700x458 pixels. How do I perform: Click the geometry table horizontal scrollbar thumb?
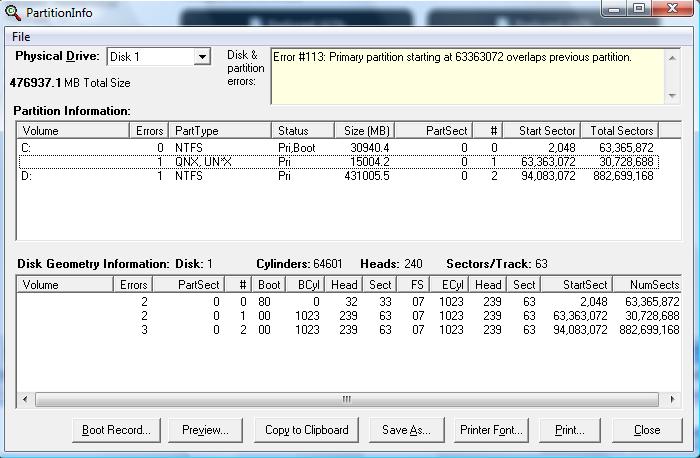point(346,399)
